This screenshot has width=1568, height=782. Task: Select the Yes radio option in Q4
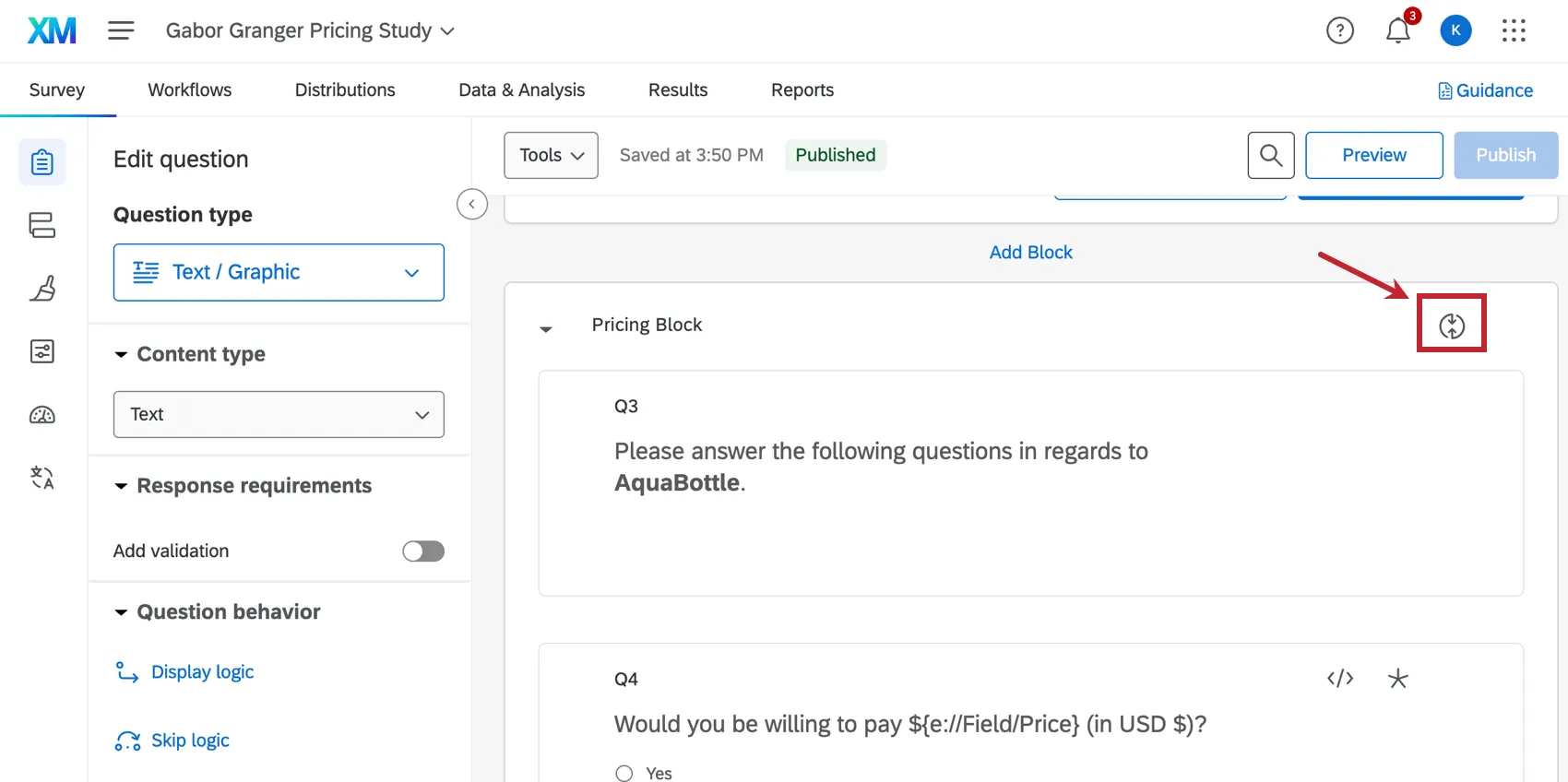pyautogui.click(x=624, y=773)
